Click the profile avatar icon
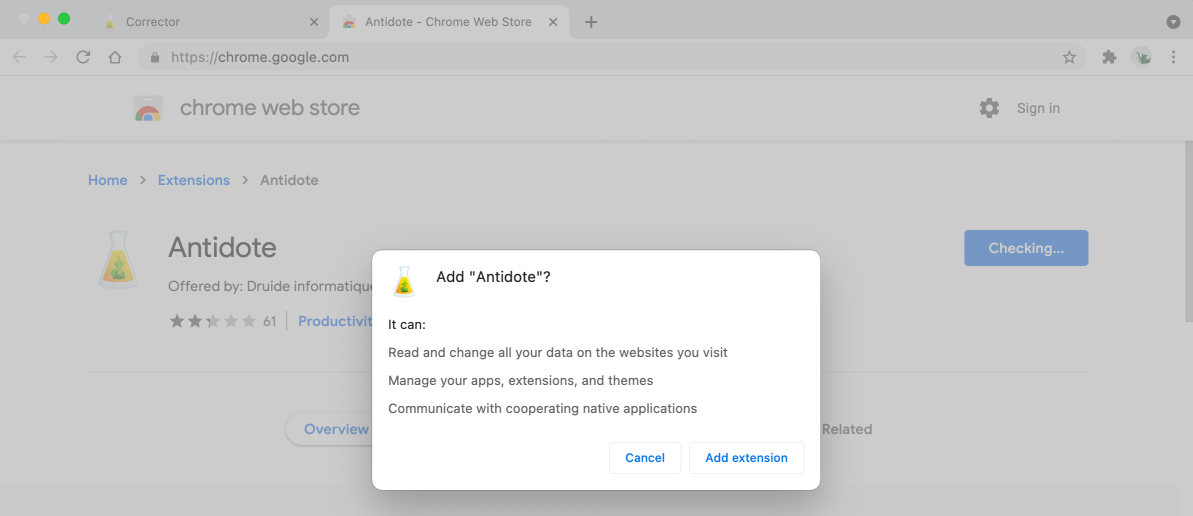1193x516 pixels. pos(1141,58)
